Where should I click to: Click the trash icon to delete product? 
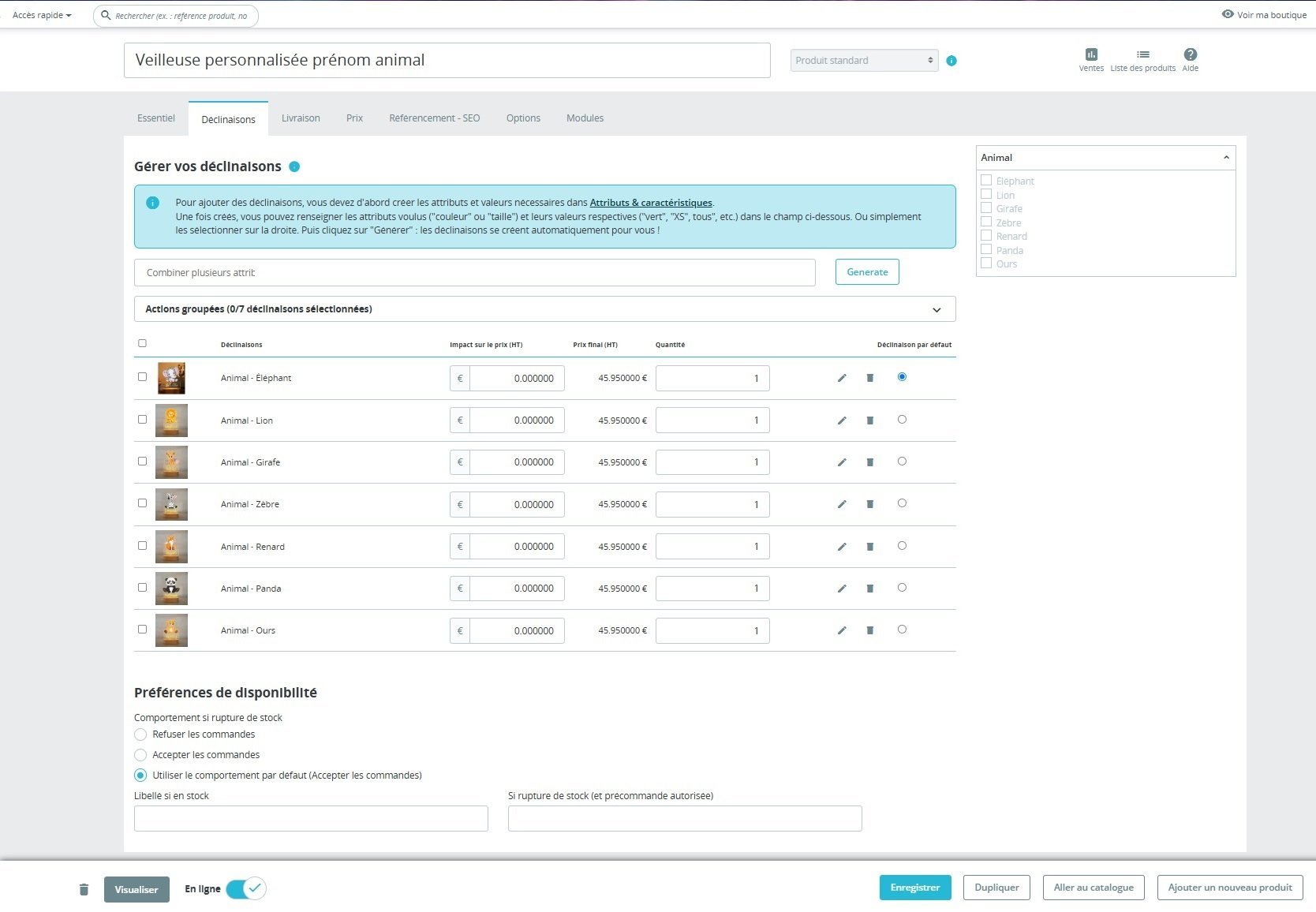pyautogui.click(x=84, y=889)
